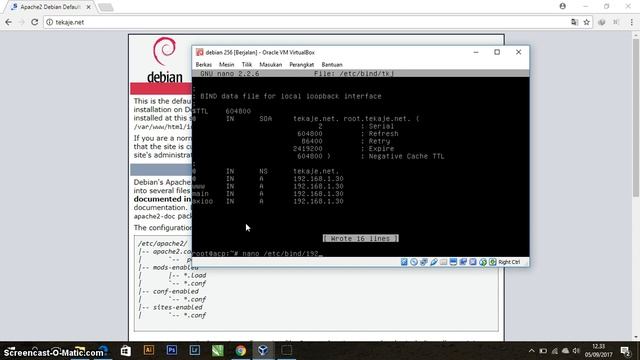Open Windows Store from the taskbar
The height and width of the screenshot is (360, 640).
(125, 351)
